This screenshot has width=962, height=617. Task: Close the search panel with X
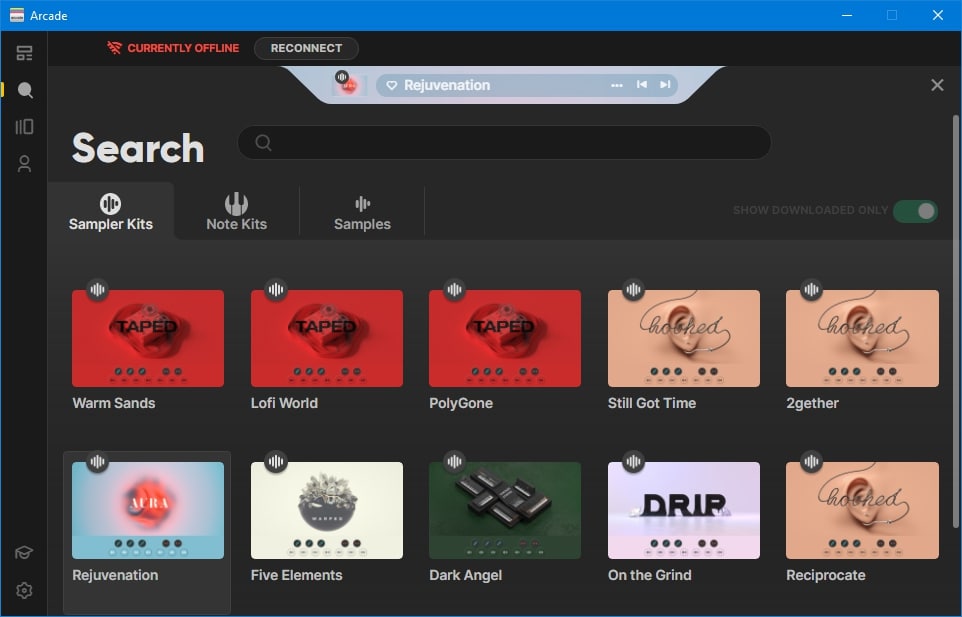937,85
